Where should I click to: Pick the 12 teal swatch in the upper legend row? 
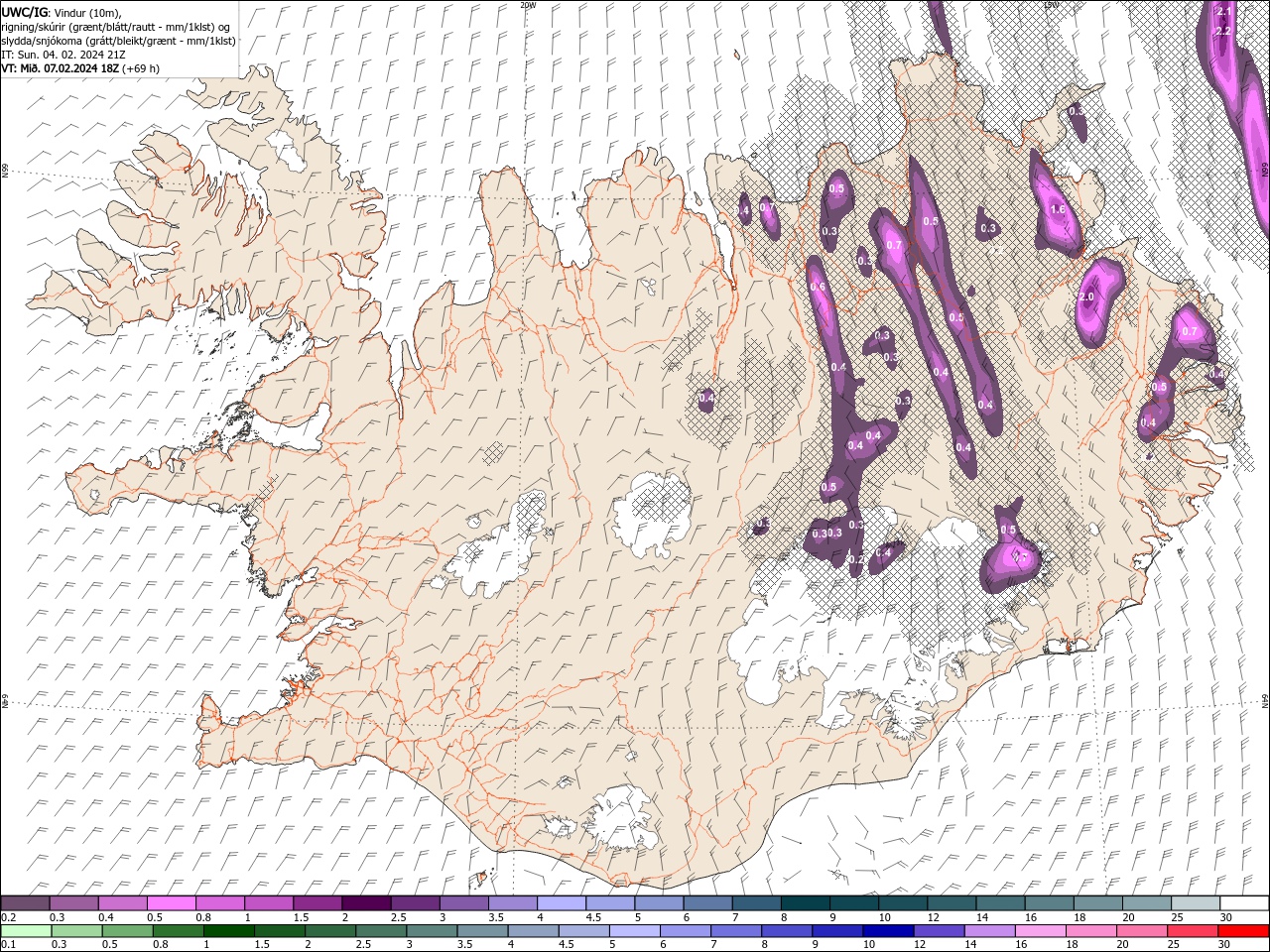point(952,903)
